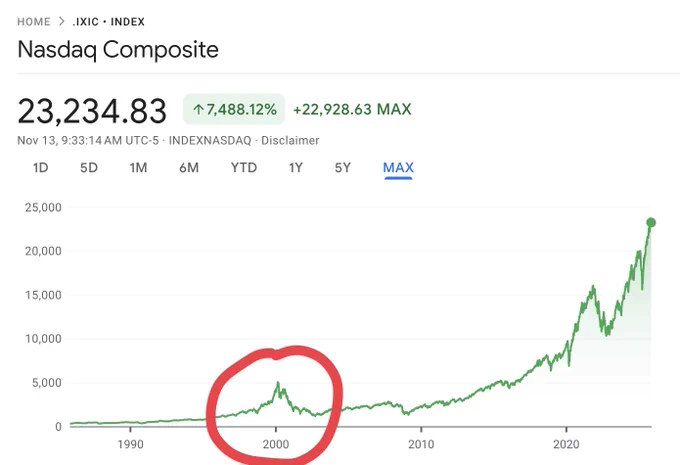Select the YTD time range tab
The width and height of the screenshot is (680, 465).
coord(244,167)
